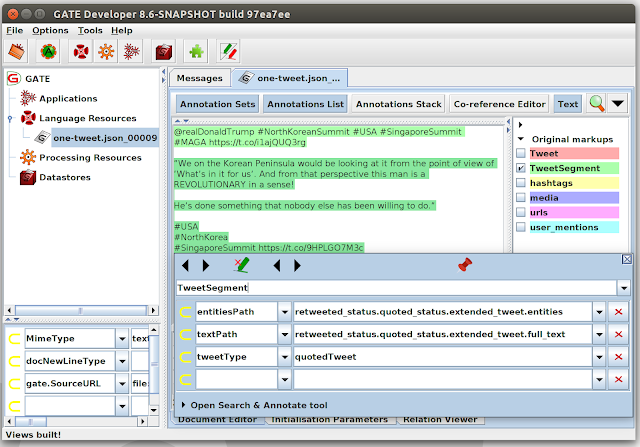The height and width of the screenshot is (447, 640).
Task: Click in the TweetSegment annotation type field
Action: [x=396, y=288]
